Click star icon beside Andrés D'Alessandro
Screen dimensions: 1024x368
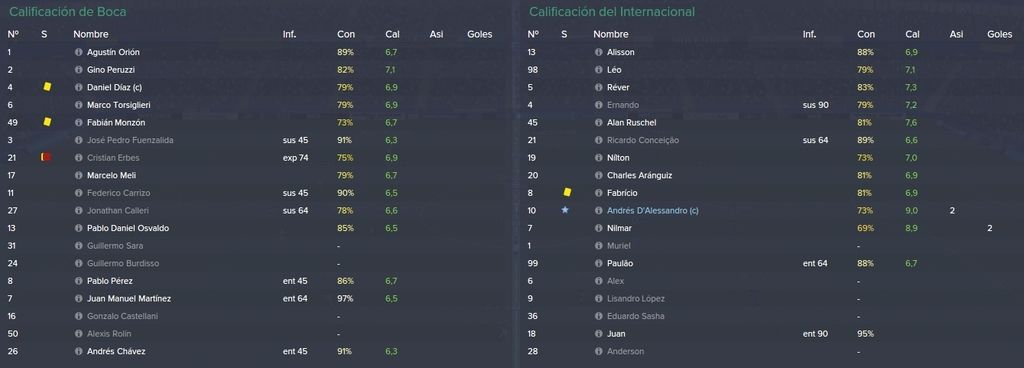point(565,210)
